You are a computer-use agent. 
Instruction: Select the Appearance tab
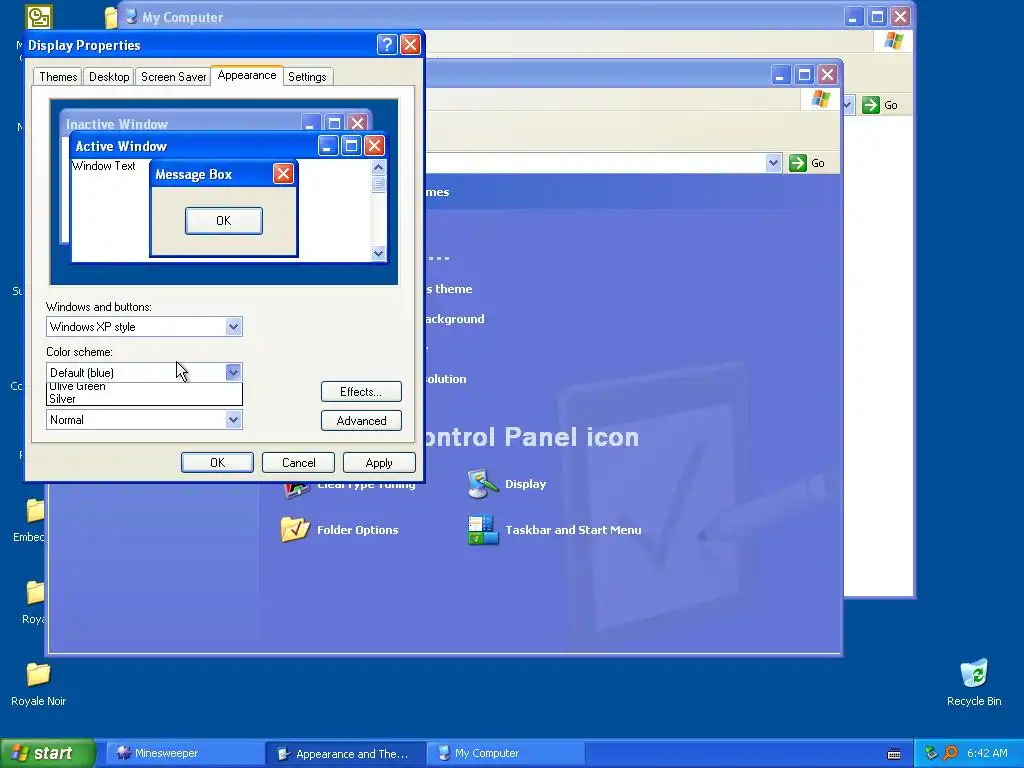point(247,75)
